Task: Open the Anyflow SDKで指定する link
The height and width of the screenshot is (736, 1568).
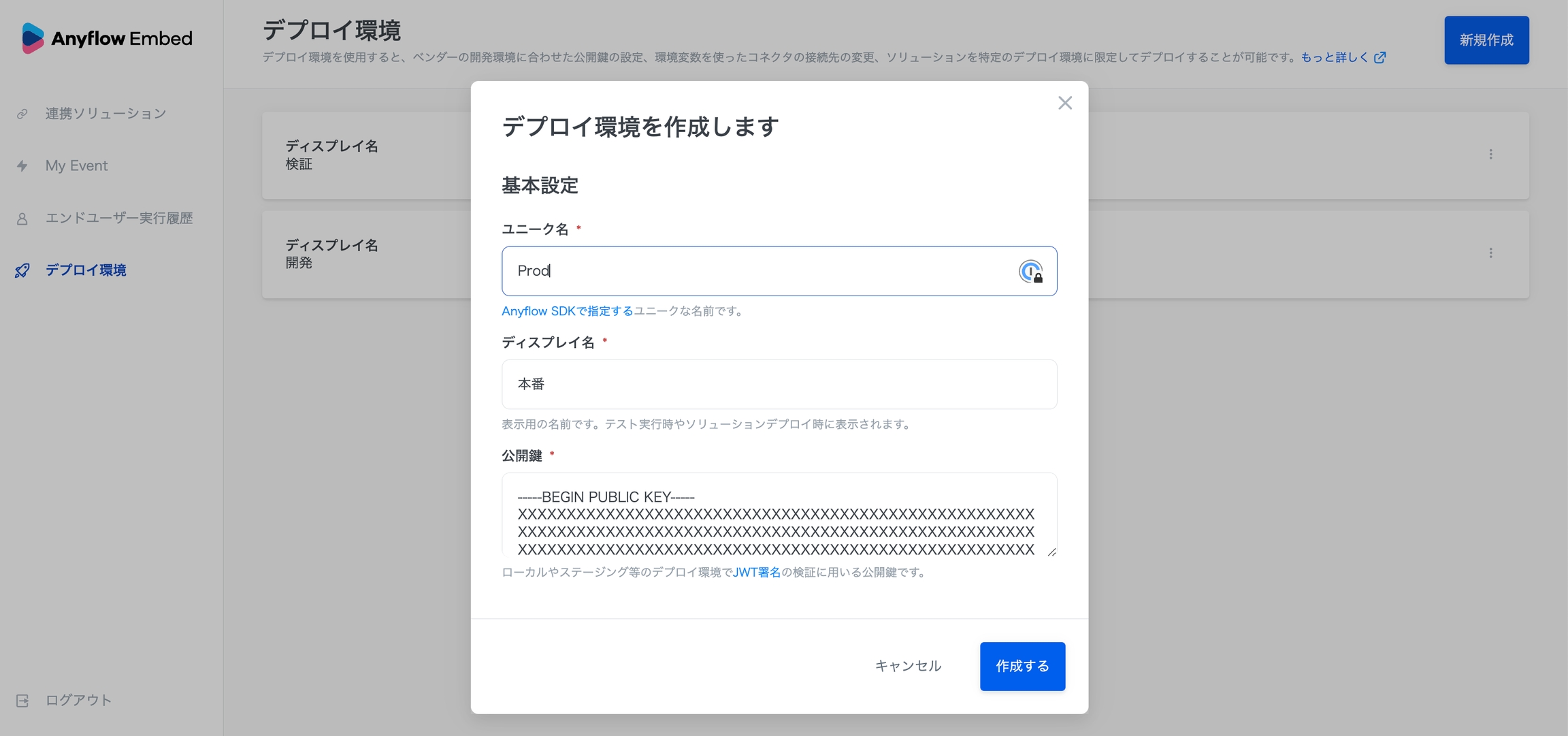Action: 567,311
